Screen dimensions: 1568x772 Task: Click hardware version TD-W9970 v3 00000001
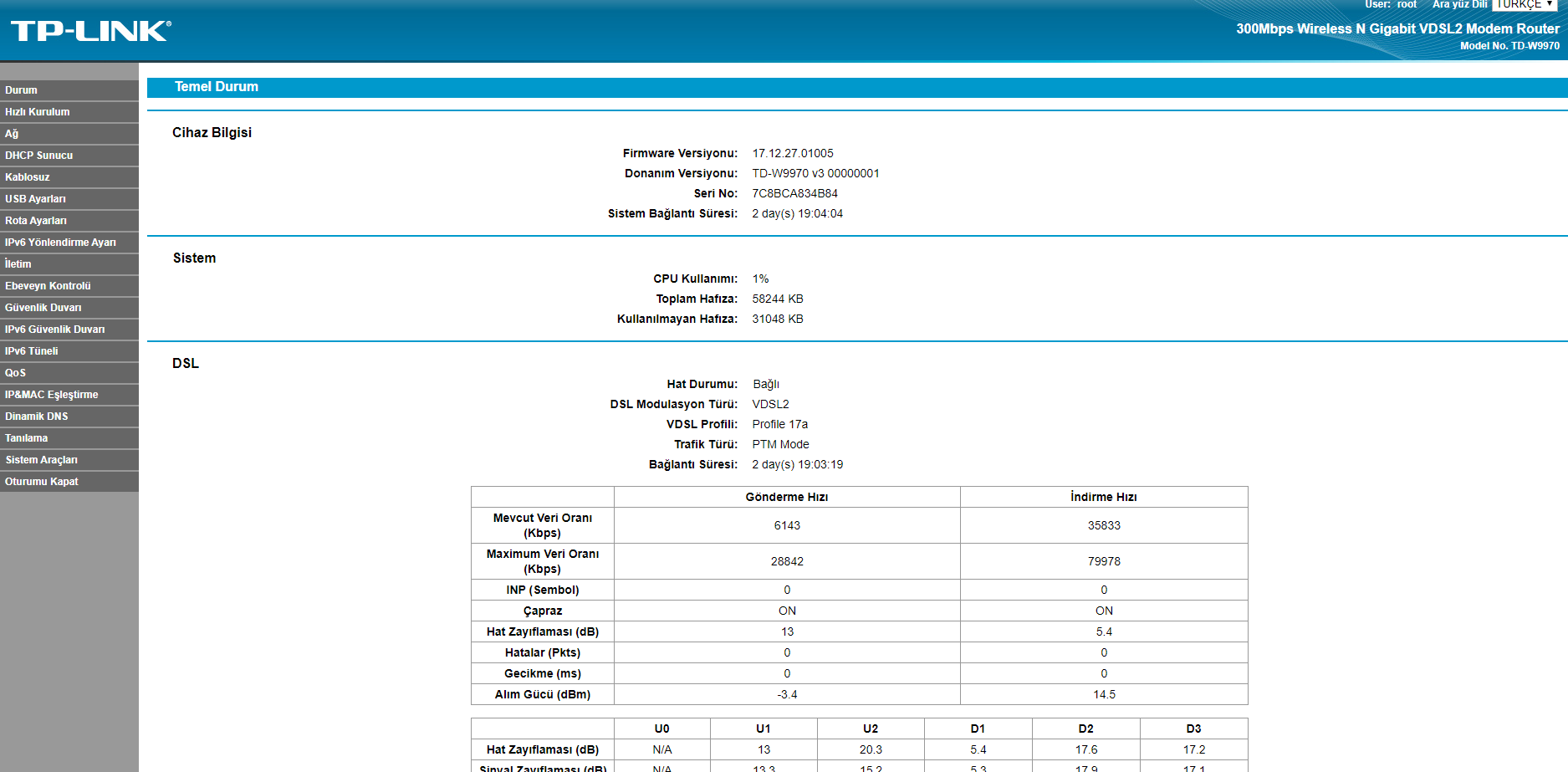click(815, 174)
